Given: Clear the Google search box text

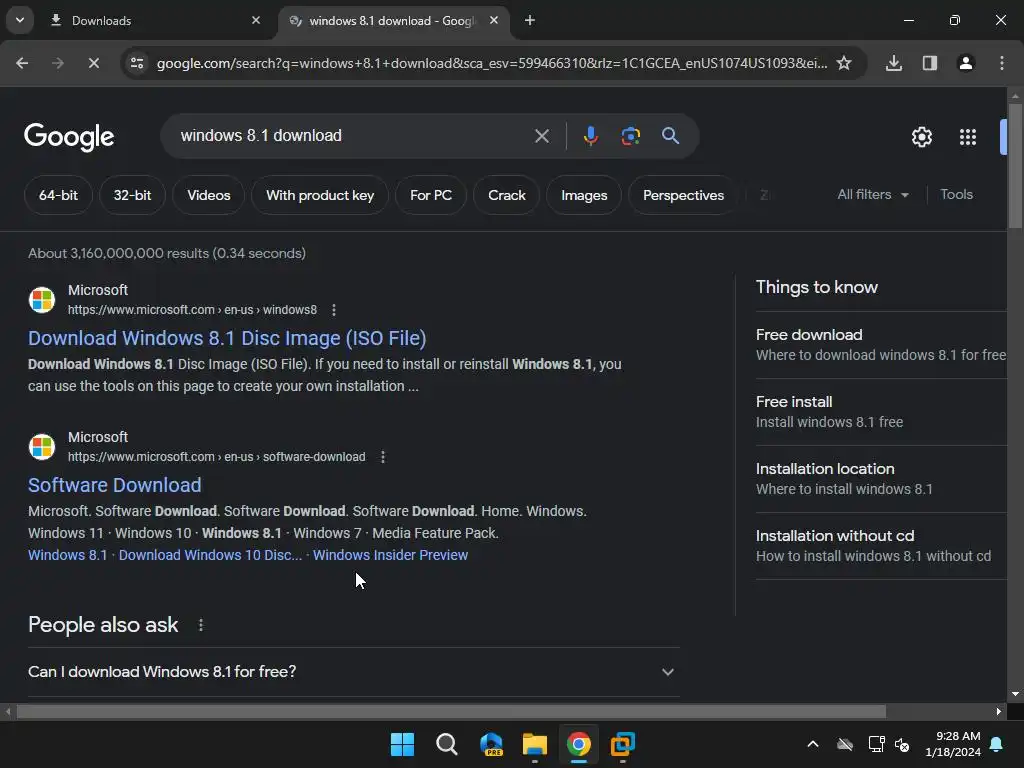Looking at the screenshot, I should pyautogui.click(x=541, y=136).
